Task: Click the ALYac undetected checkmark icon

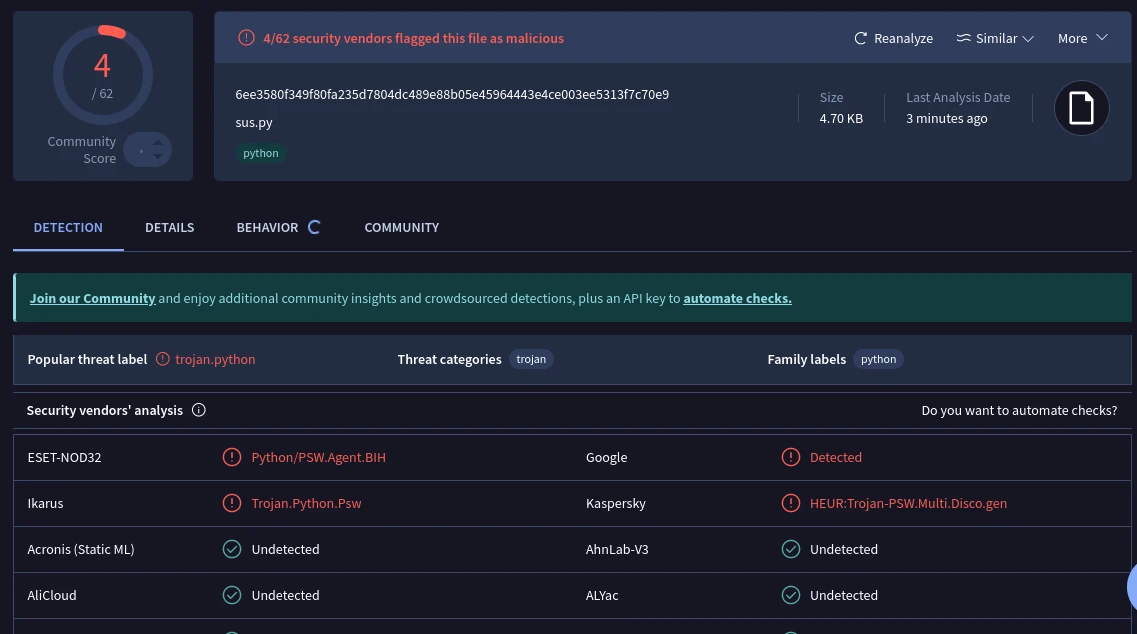Action: tap(790, 596)
